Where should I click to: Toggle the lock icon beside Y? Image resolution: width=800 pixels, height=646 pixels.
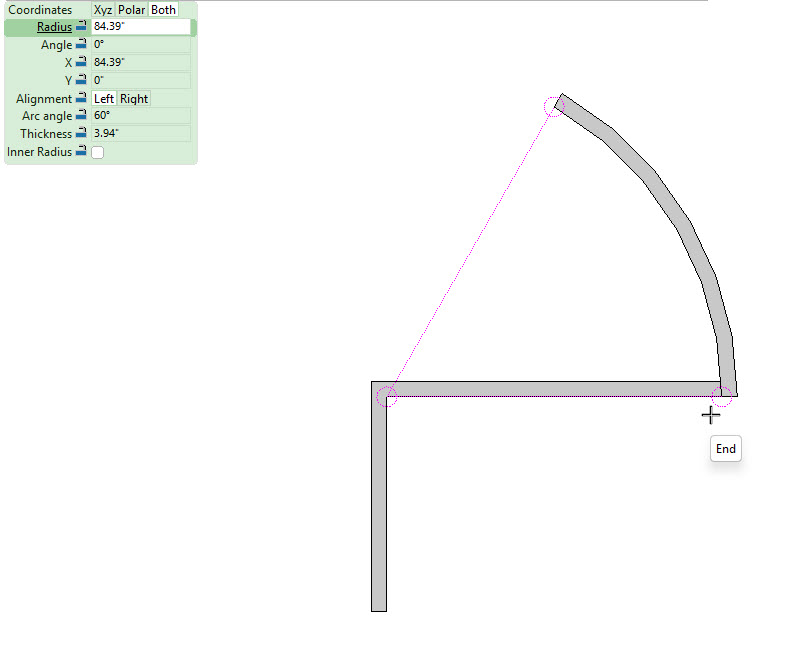pyautogui.click(x=81, y=80)
